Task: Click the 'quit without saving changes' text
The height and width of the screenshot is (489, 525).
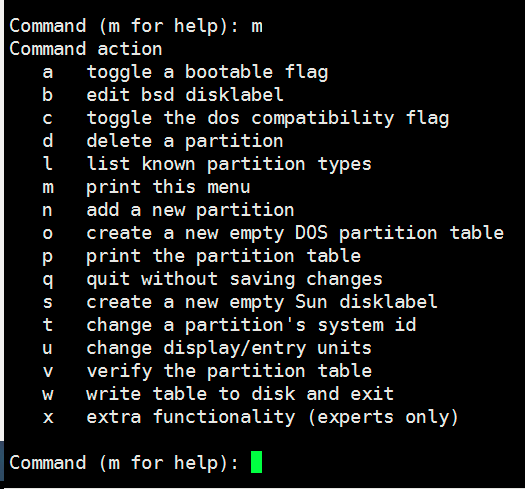Action: [234, 279]
